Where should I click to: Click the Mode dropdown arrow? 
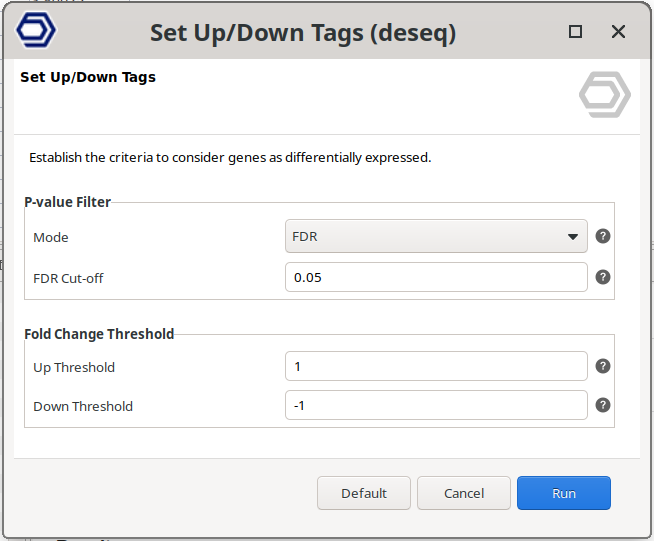pos(573,237)
